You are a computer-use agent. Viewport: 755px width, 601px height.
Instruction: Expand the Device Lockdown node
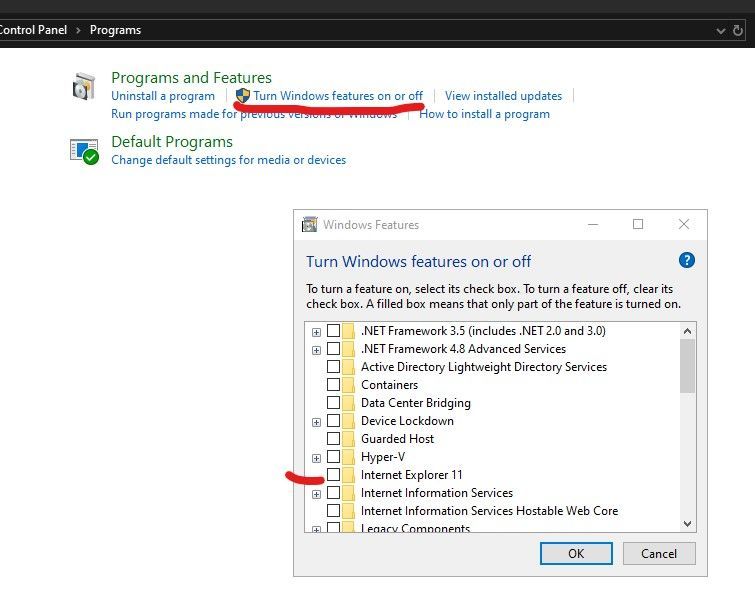tap(316, 422)
